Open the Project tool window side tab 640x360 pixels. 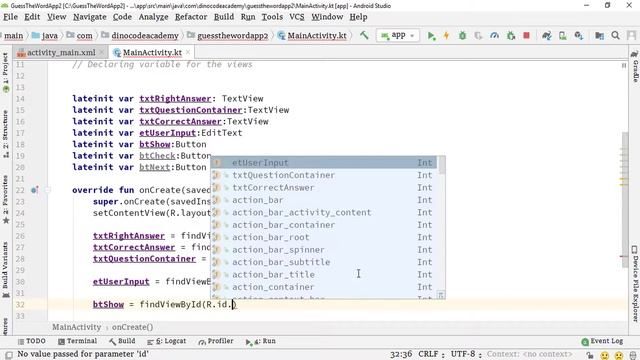coord(5,73)
